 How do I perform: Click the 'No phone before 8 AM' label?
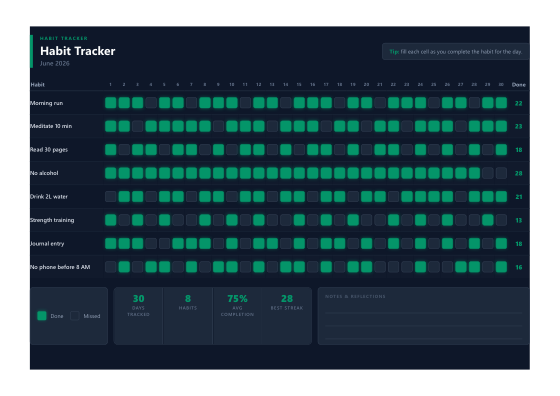60,267
